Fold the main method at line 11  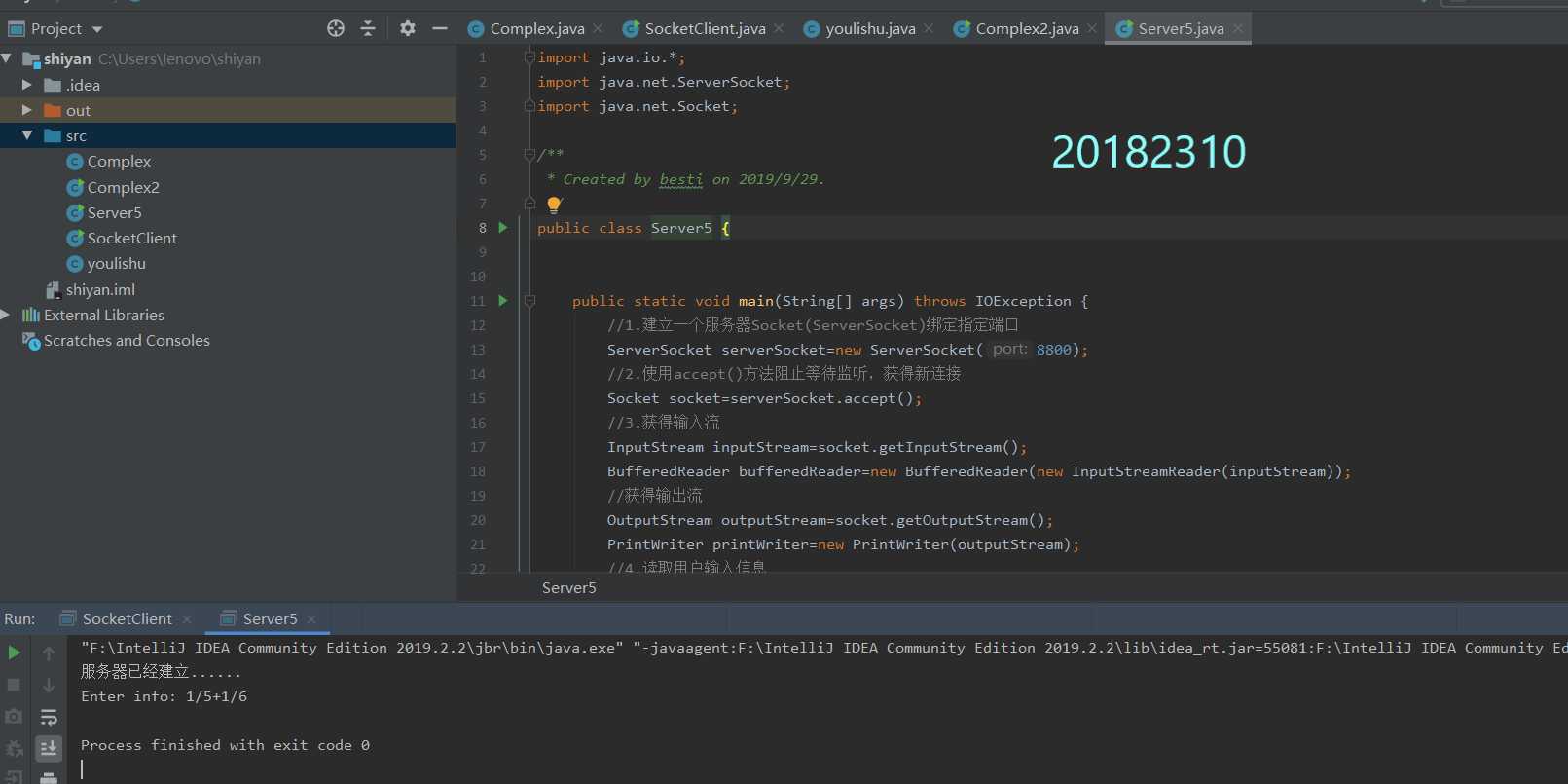pyautogui.click(x=529, y=301)
